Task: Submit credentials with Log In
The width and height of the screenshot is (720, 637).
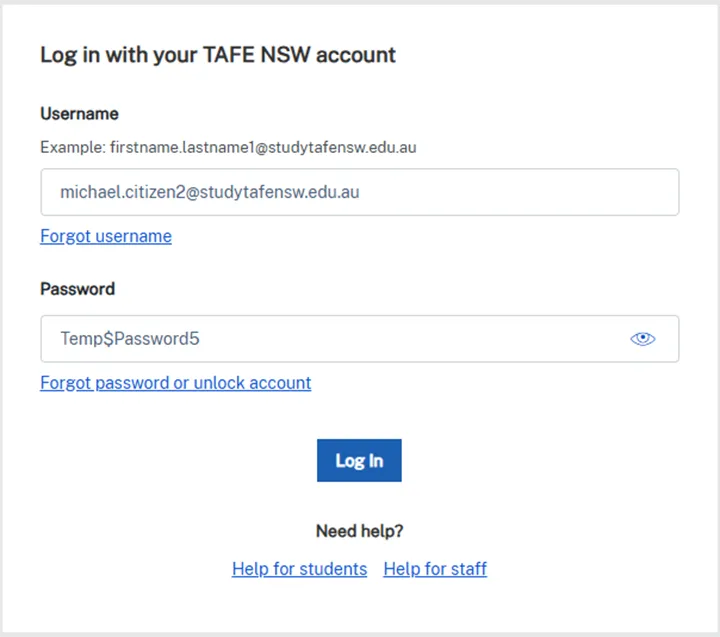Action: click(x=359, y=461)
